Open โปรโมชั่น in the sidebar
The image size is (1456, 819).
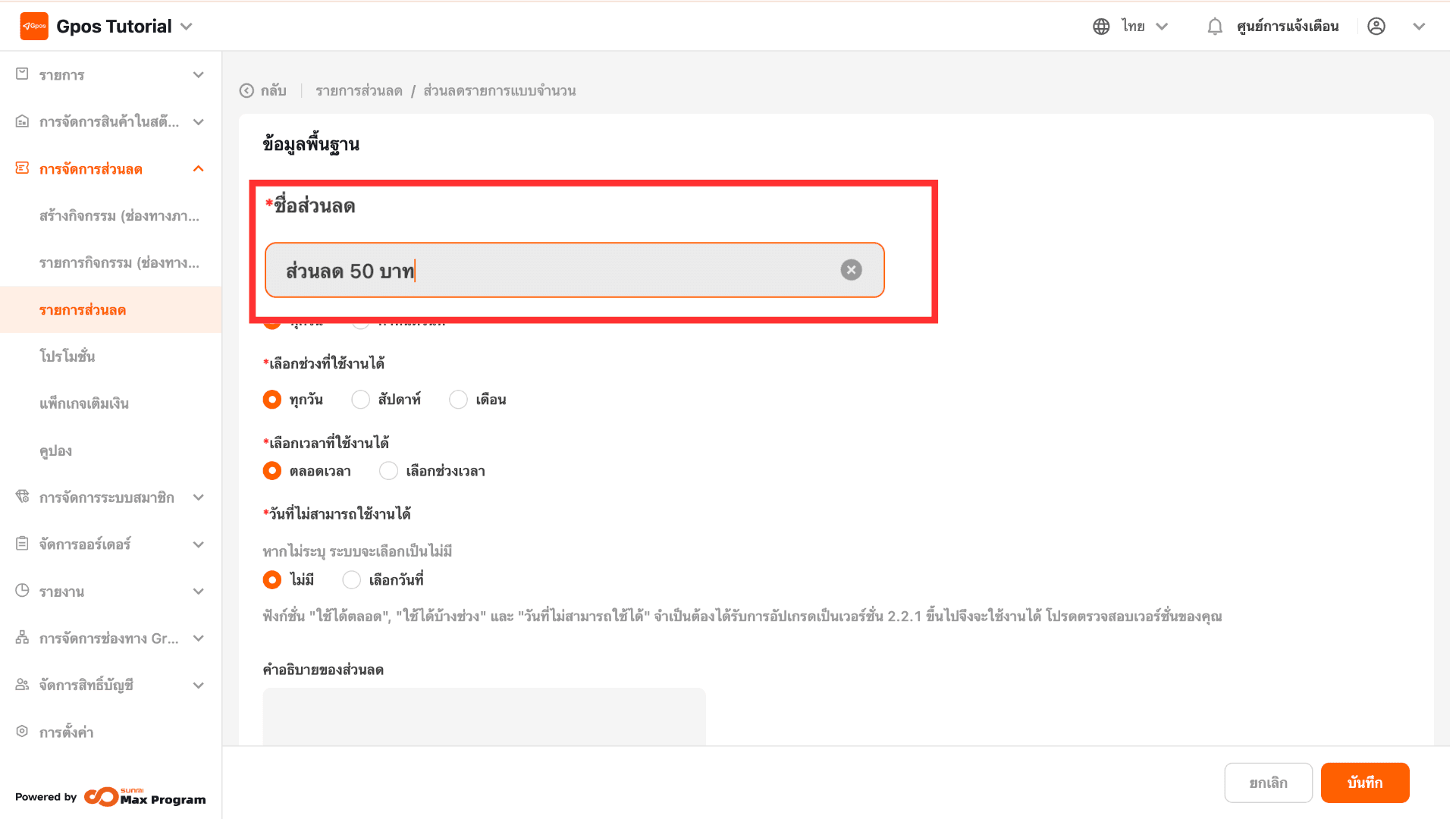[67, 356]
